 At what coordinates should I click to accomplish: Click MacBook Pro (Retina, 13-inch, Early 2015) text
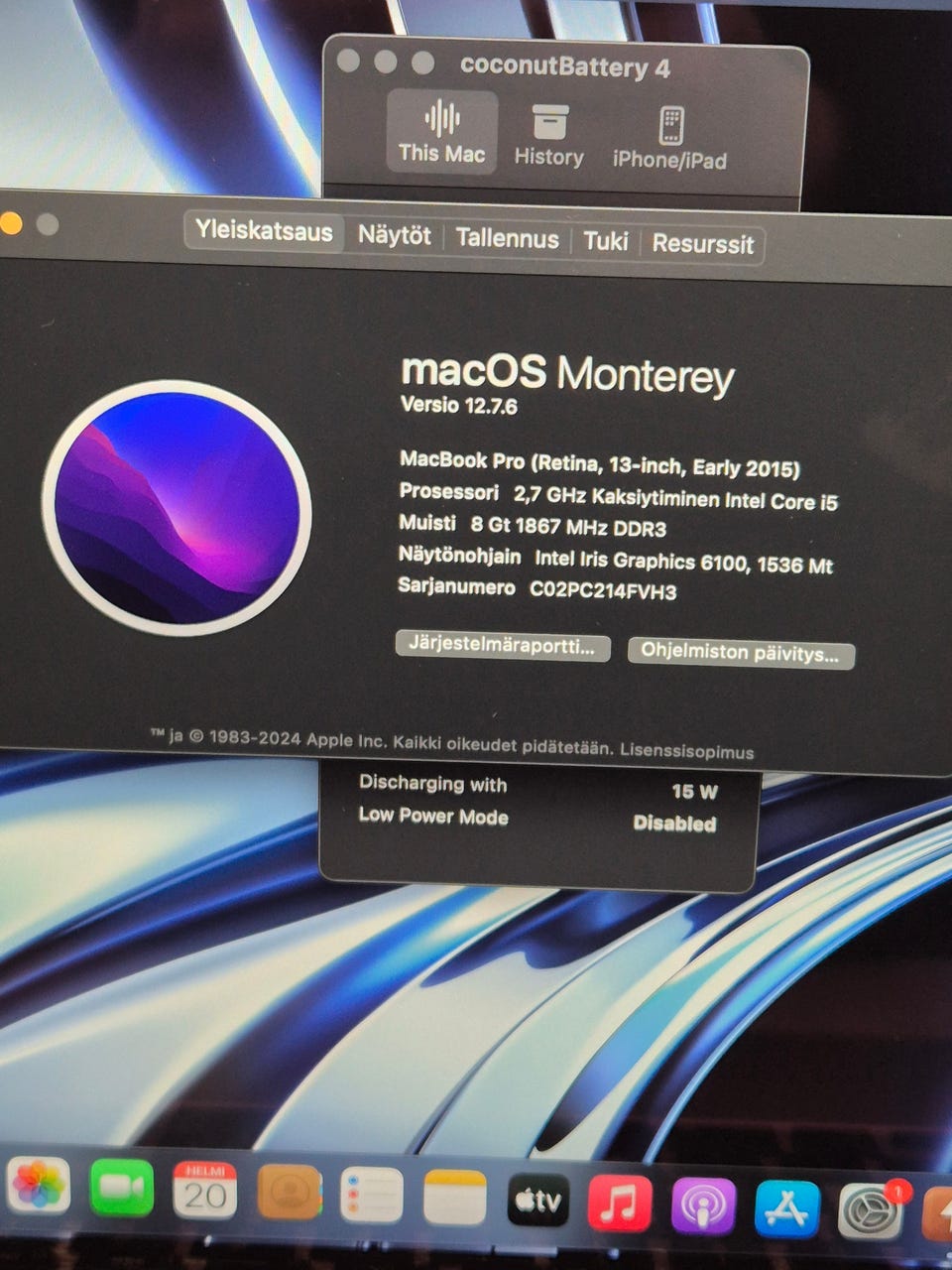(599, 464)
